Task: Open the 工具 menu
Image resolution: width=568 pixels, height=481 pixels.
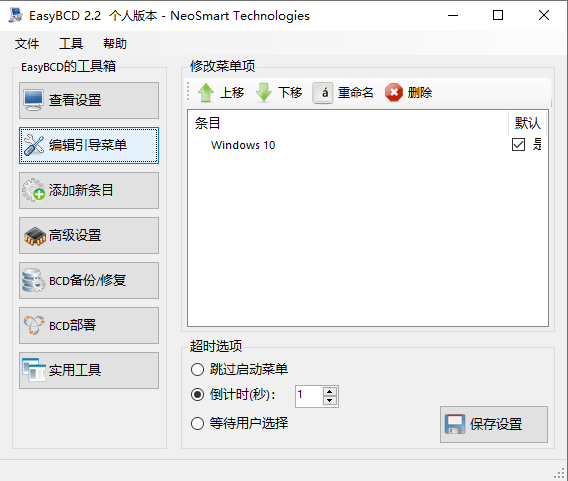Action: (x=71, y=44)
